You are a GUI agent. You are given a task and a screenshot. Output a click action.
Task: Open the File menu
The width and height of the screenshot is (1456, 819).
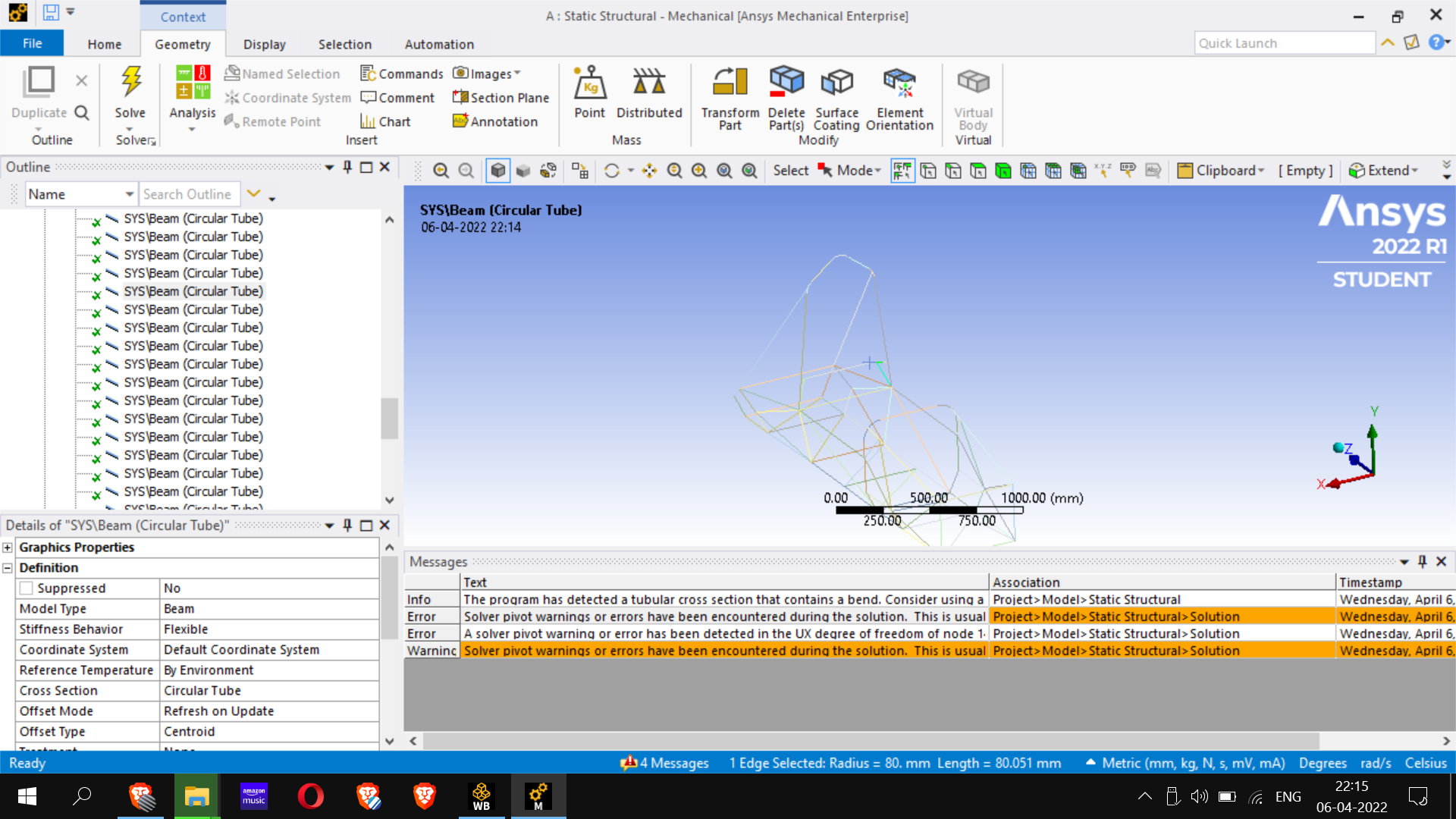coord(32,43)
